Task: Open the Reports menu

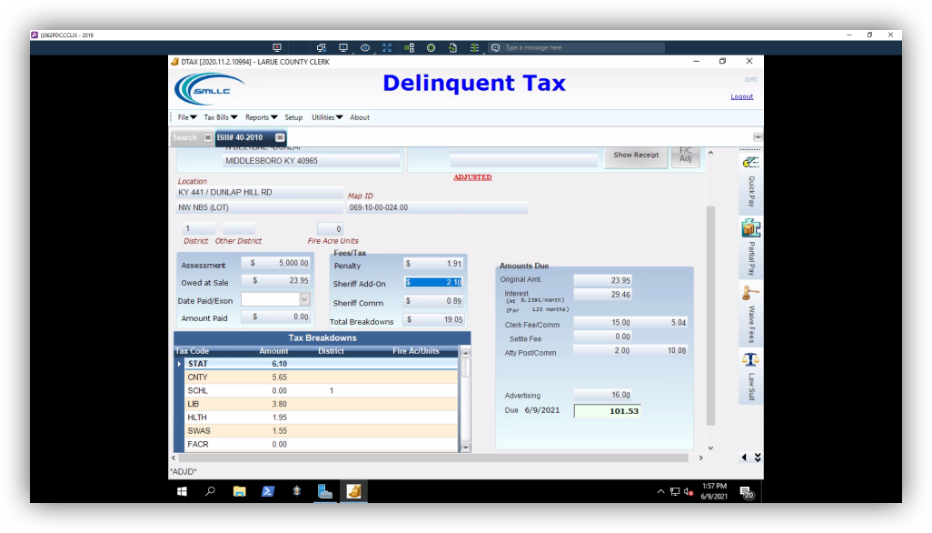Action: tap(261, 118)
